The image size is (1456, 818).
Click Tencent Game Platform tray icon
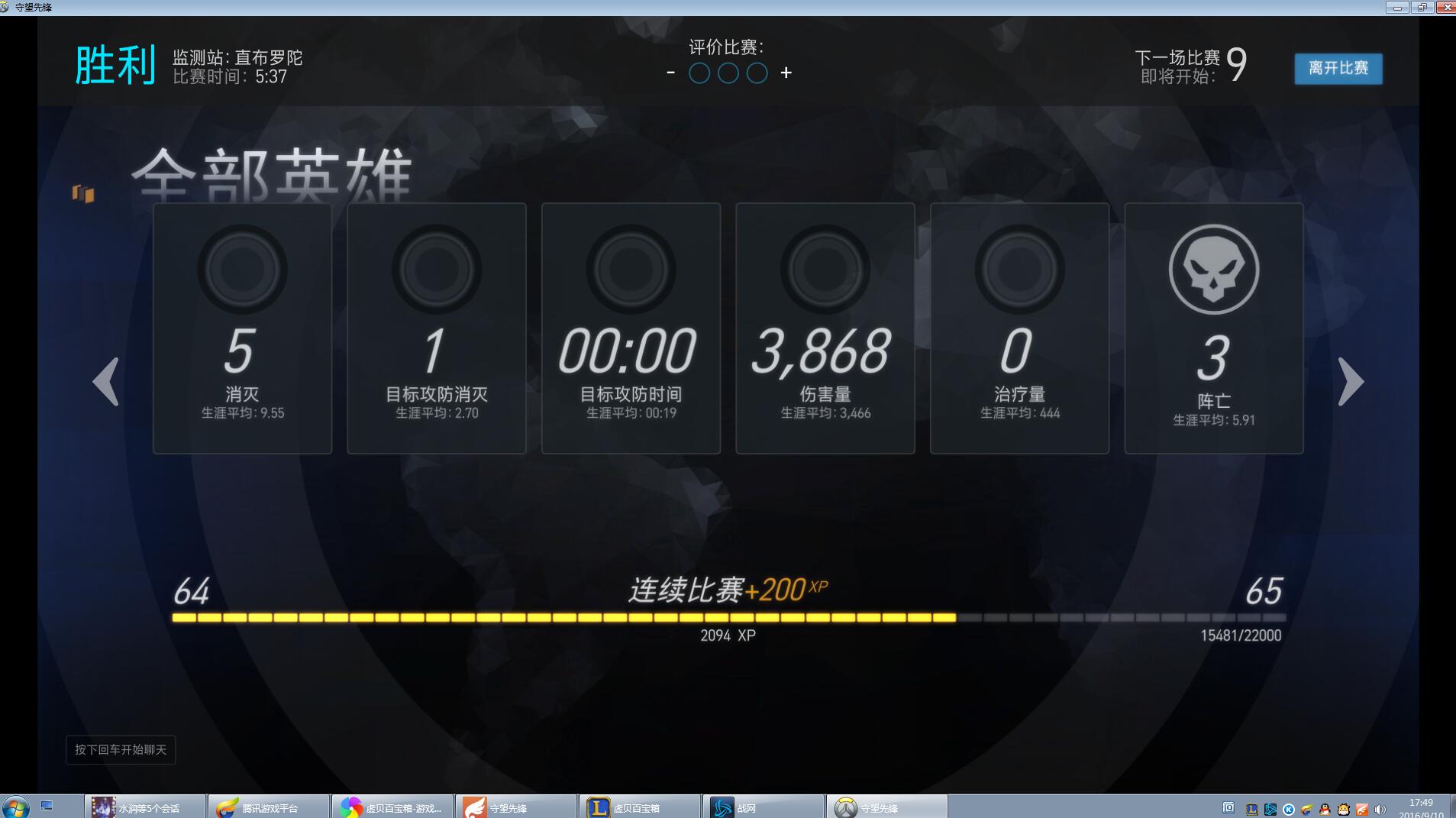point(1307,810)
